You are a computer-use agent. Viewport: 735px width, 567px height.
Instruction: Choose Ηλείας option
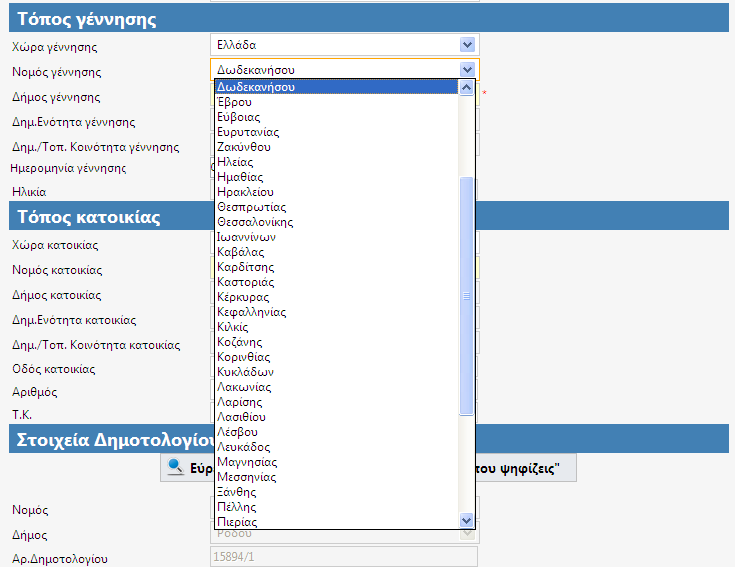point(336,162)
